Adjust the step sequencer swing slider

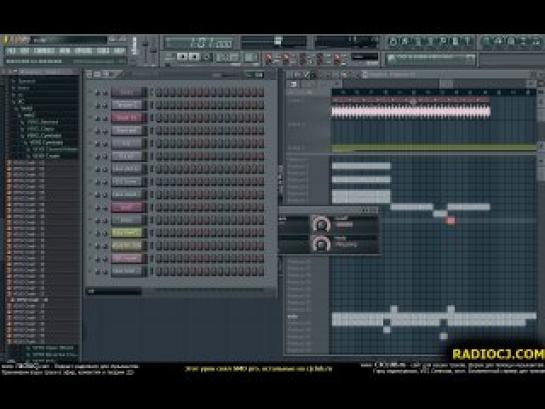click(x=225, y=75)
